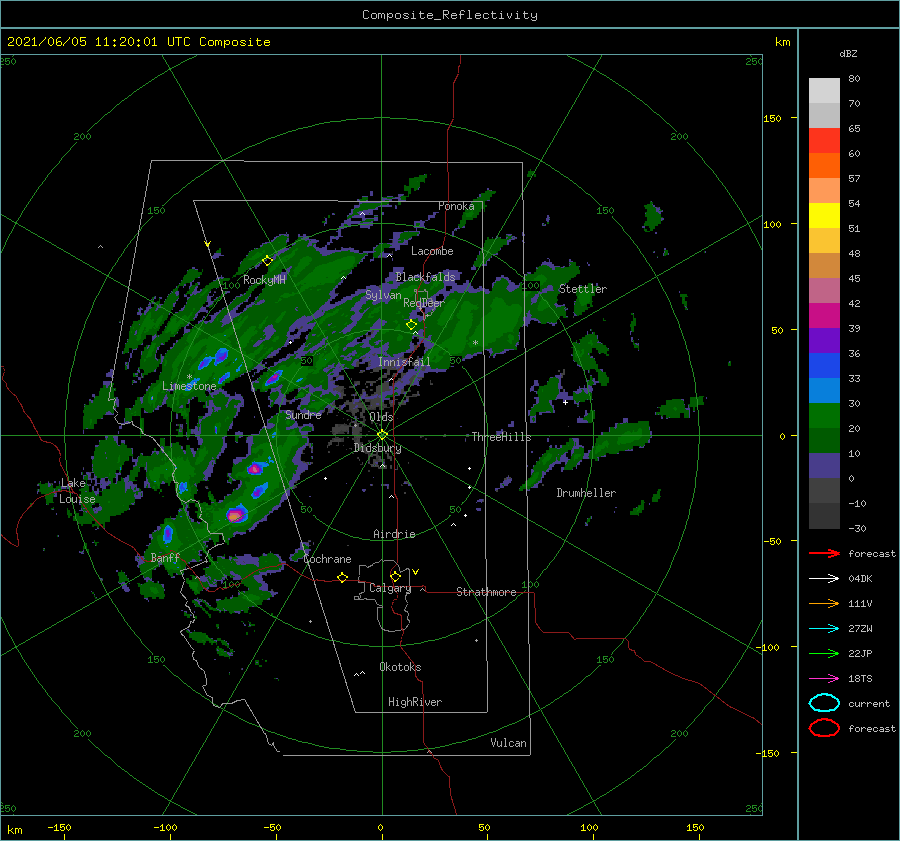Screen dimensions: 900x841
Task: Select the HighRiver label
Action: tap(415, 702)
